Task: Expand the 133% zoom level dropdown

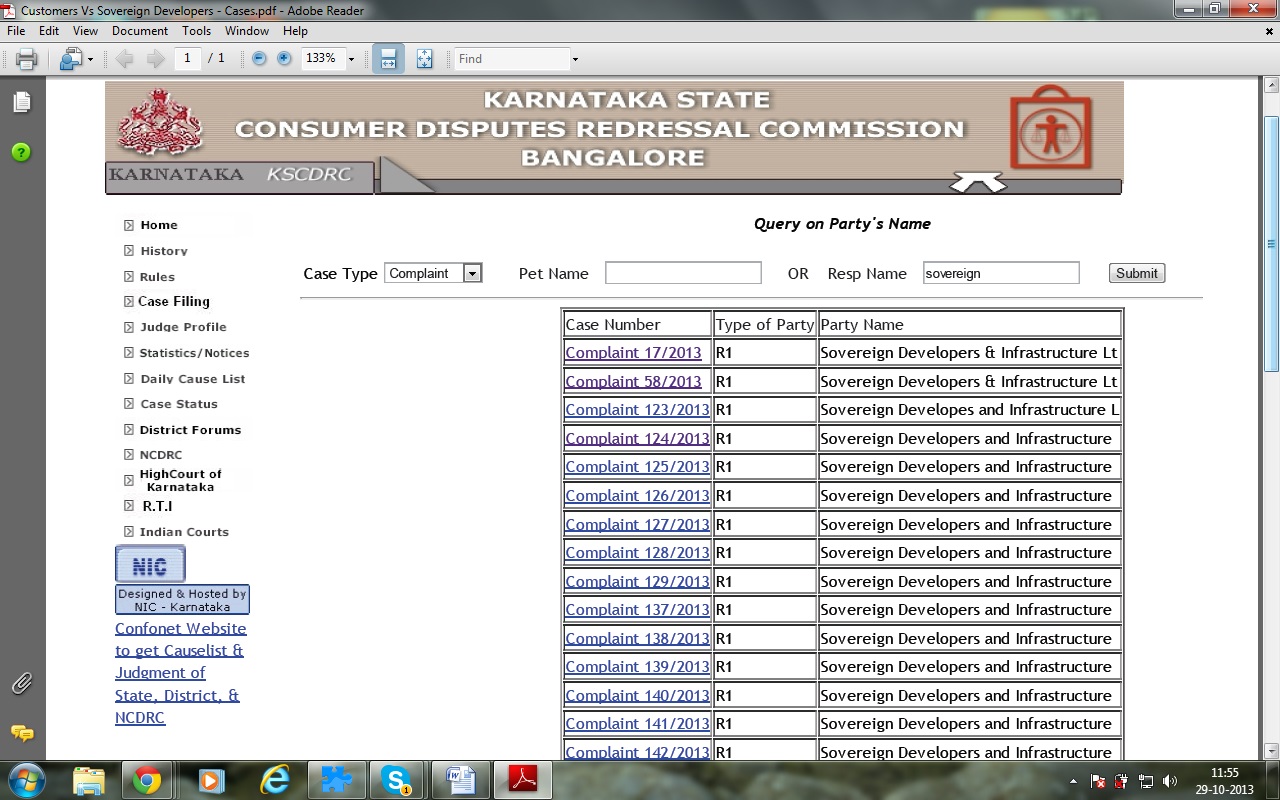Action: tap(351, 60)
